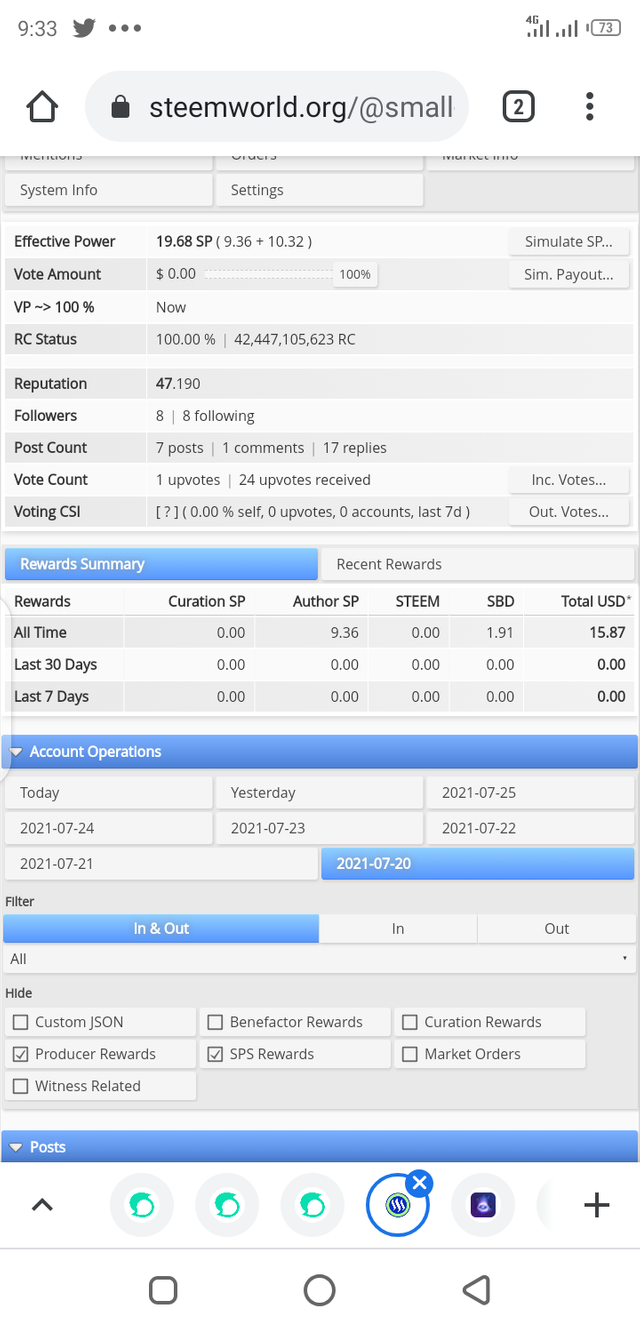The image size is (640, 1333).
Task: Tap the Android recent apps square button
Action: coord(163,1290)
